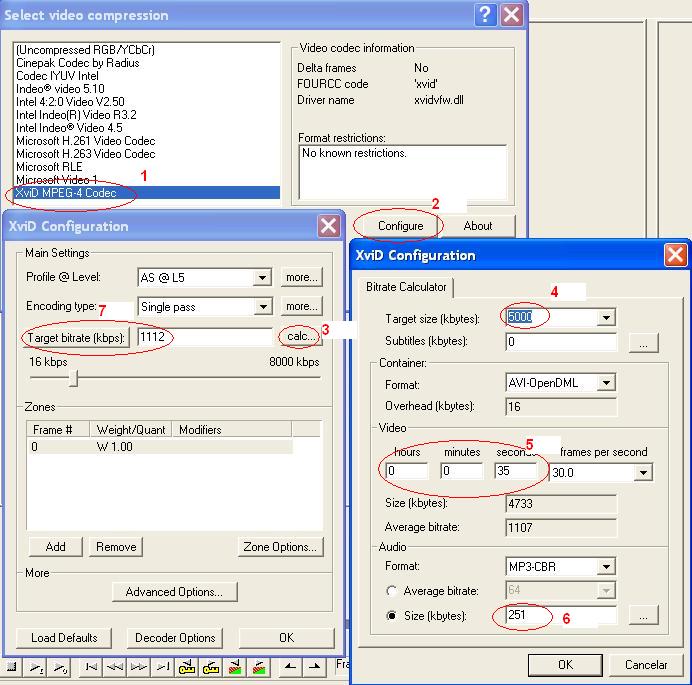The height and width of the screenshot is (685, 692).
Task: Close the left XviD Configuration window
Action: [329, 226]
